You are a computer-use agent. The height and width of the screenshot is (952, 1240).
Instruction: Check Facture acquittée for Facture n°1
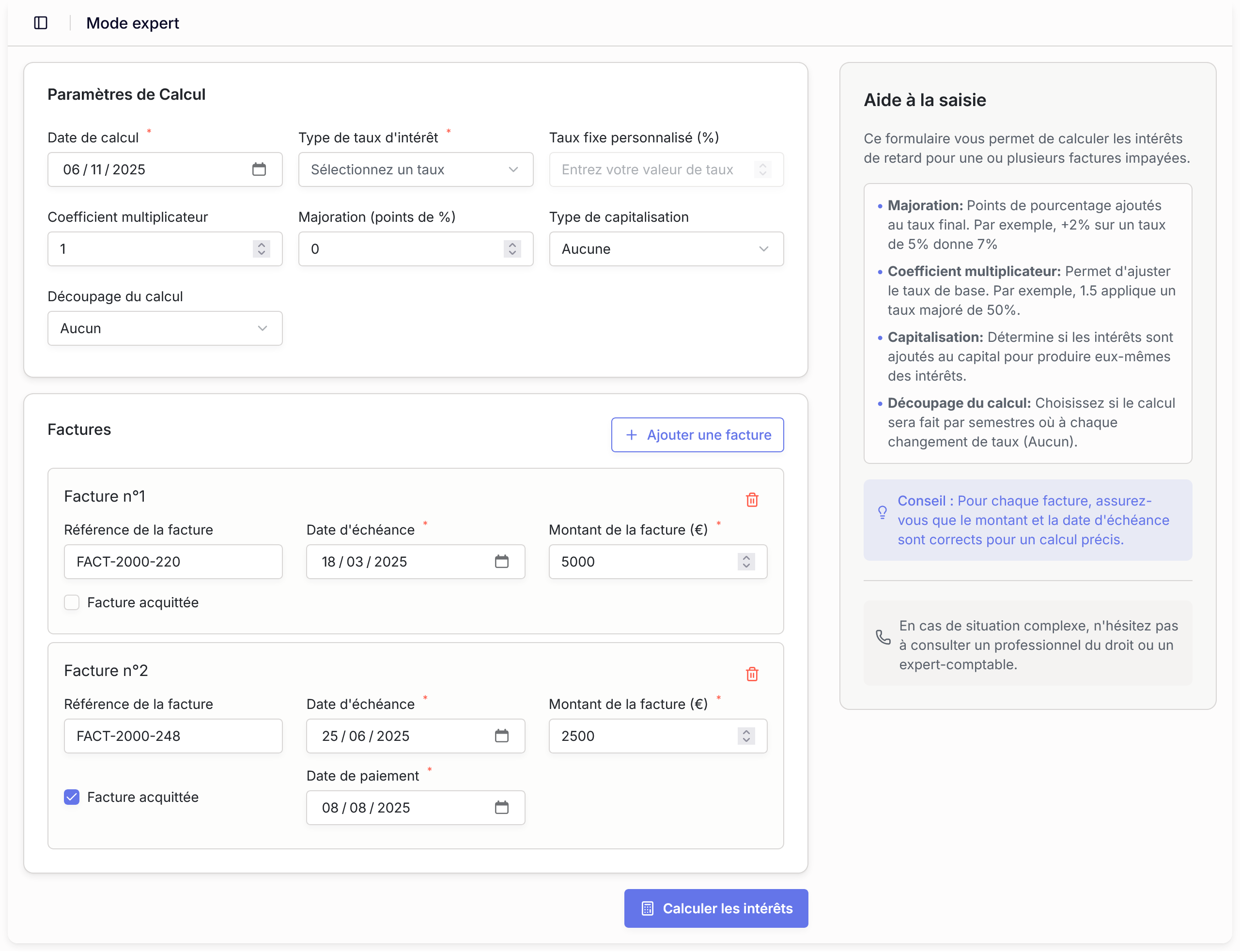72,602
